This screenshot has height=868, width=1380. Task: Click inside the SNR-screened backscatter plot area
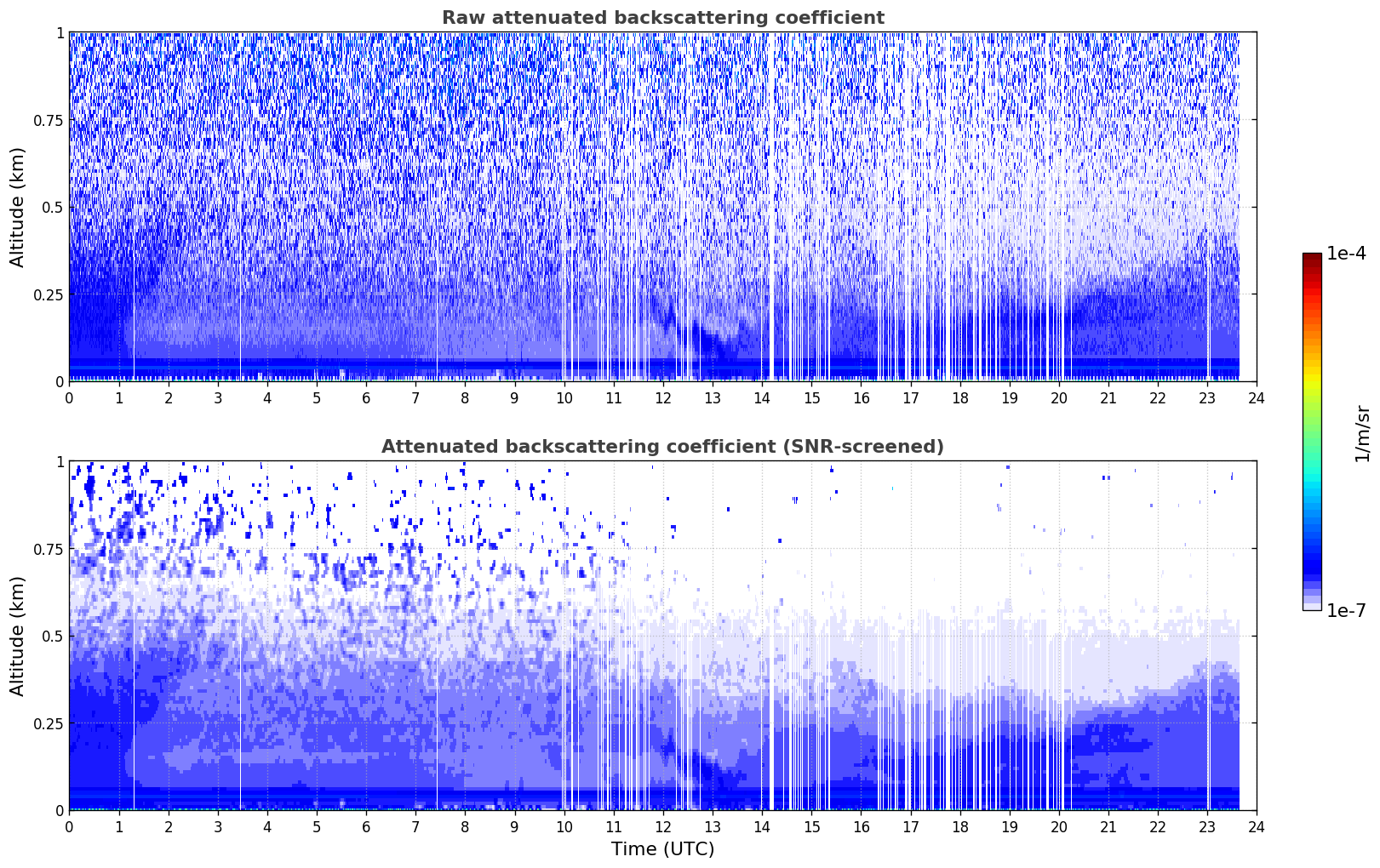(x=662, y=636)
